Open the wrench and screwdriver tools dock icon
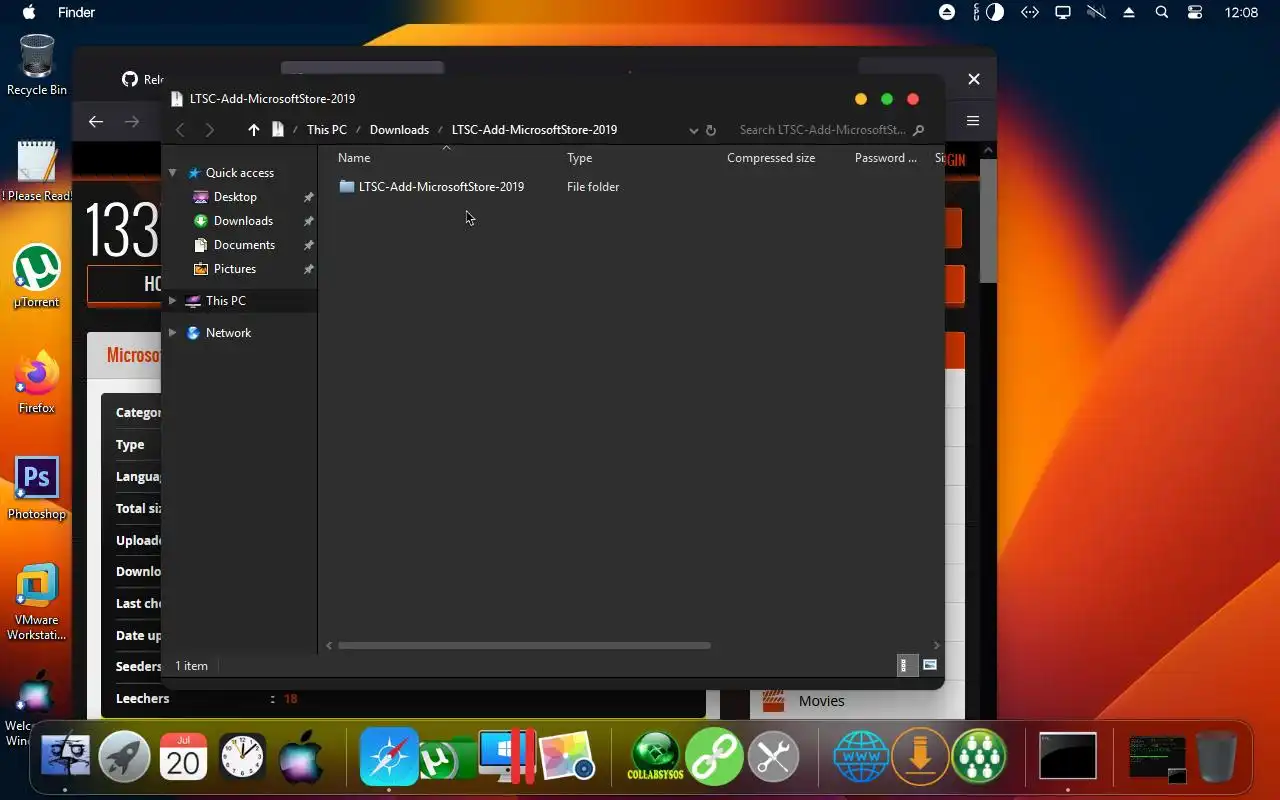1280x800 pixels. point(773,757)
